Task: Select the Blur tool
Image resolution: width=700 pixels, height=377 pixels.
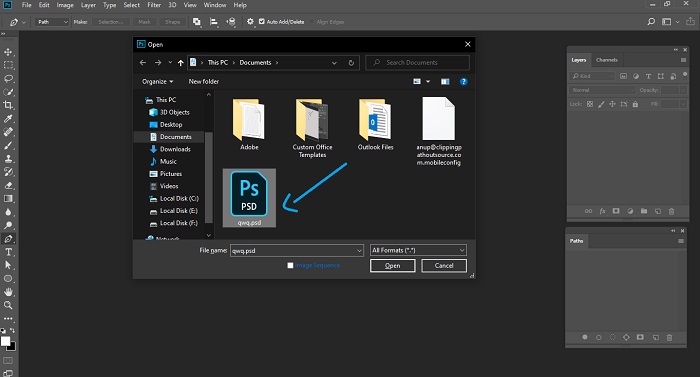Action: point(8,212)
